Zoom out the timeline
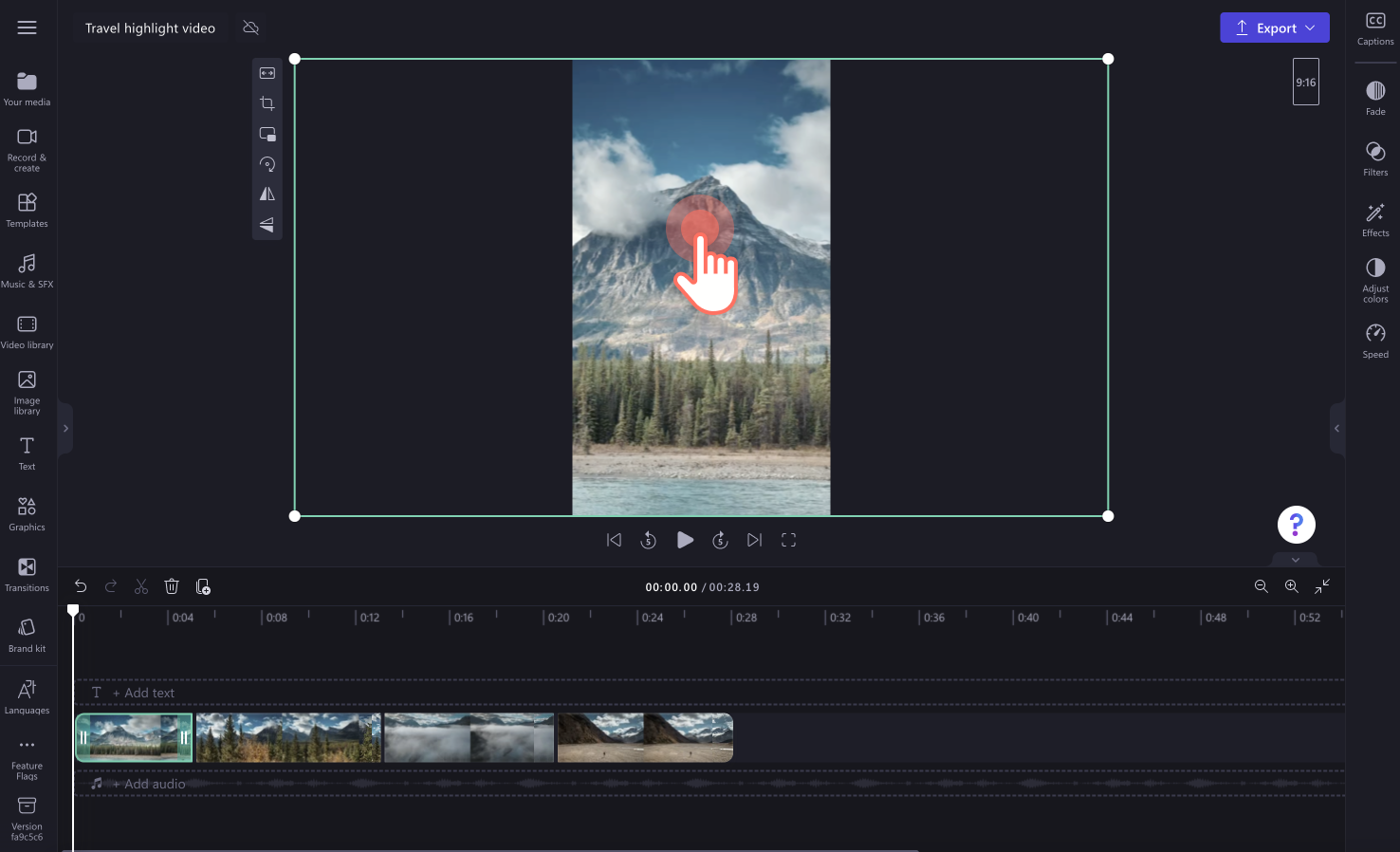1400x852 pixels. tap(1262, 586)
